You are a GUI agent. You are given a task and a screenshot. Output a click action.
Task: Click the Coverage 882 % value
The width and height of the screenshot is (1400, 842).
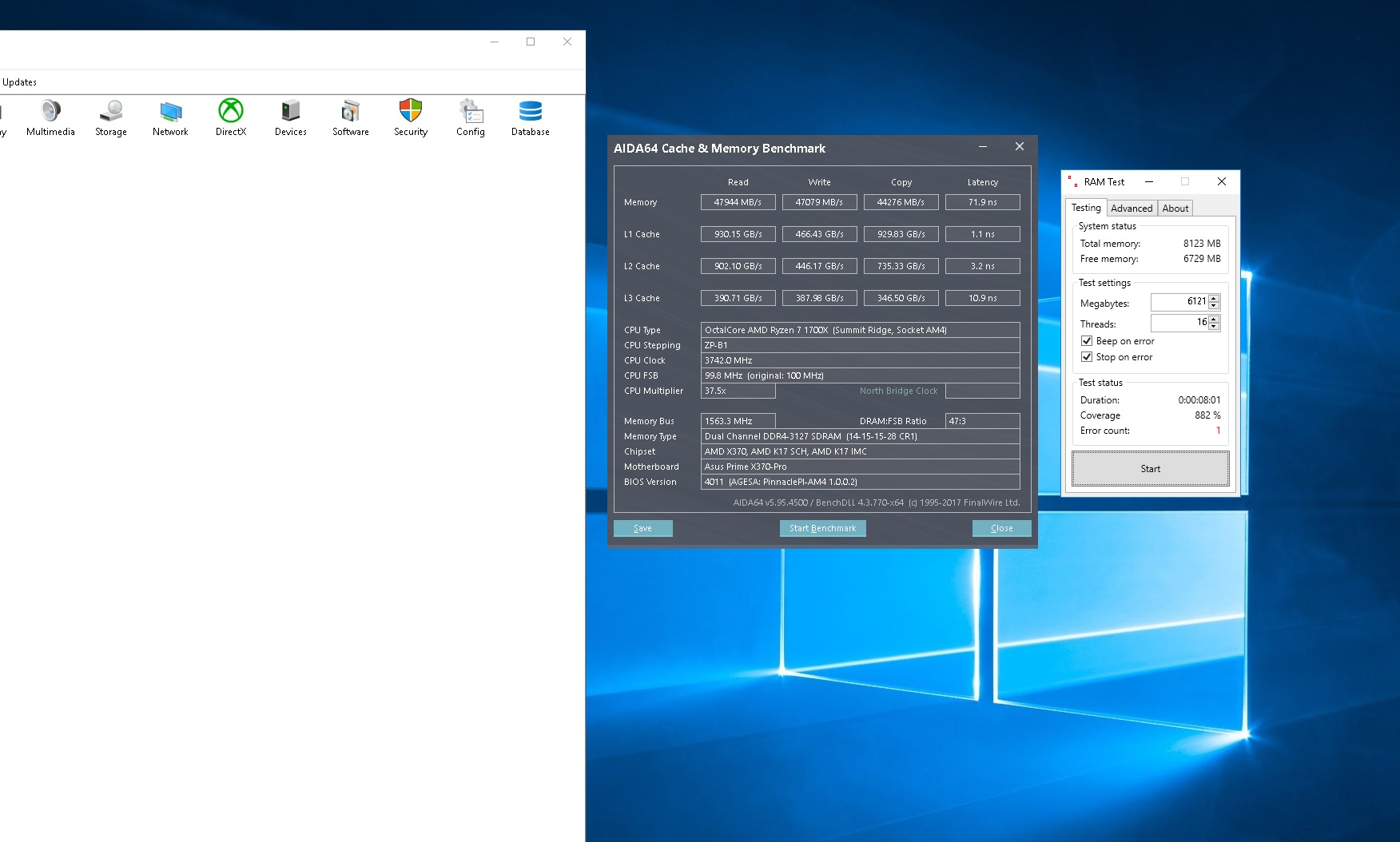[1207, 415]
